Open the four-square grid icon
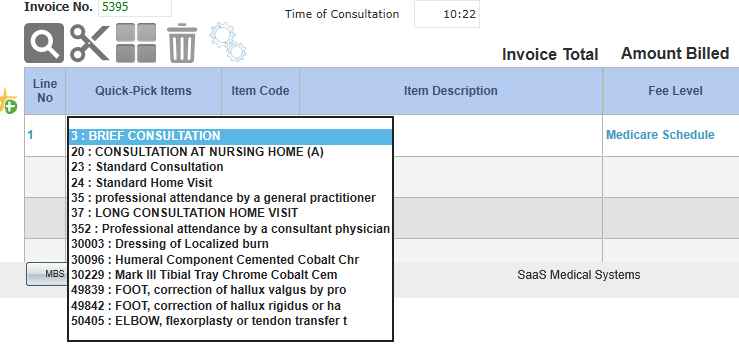 click(x=136, y=43)
